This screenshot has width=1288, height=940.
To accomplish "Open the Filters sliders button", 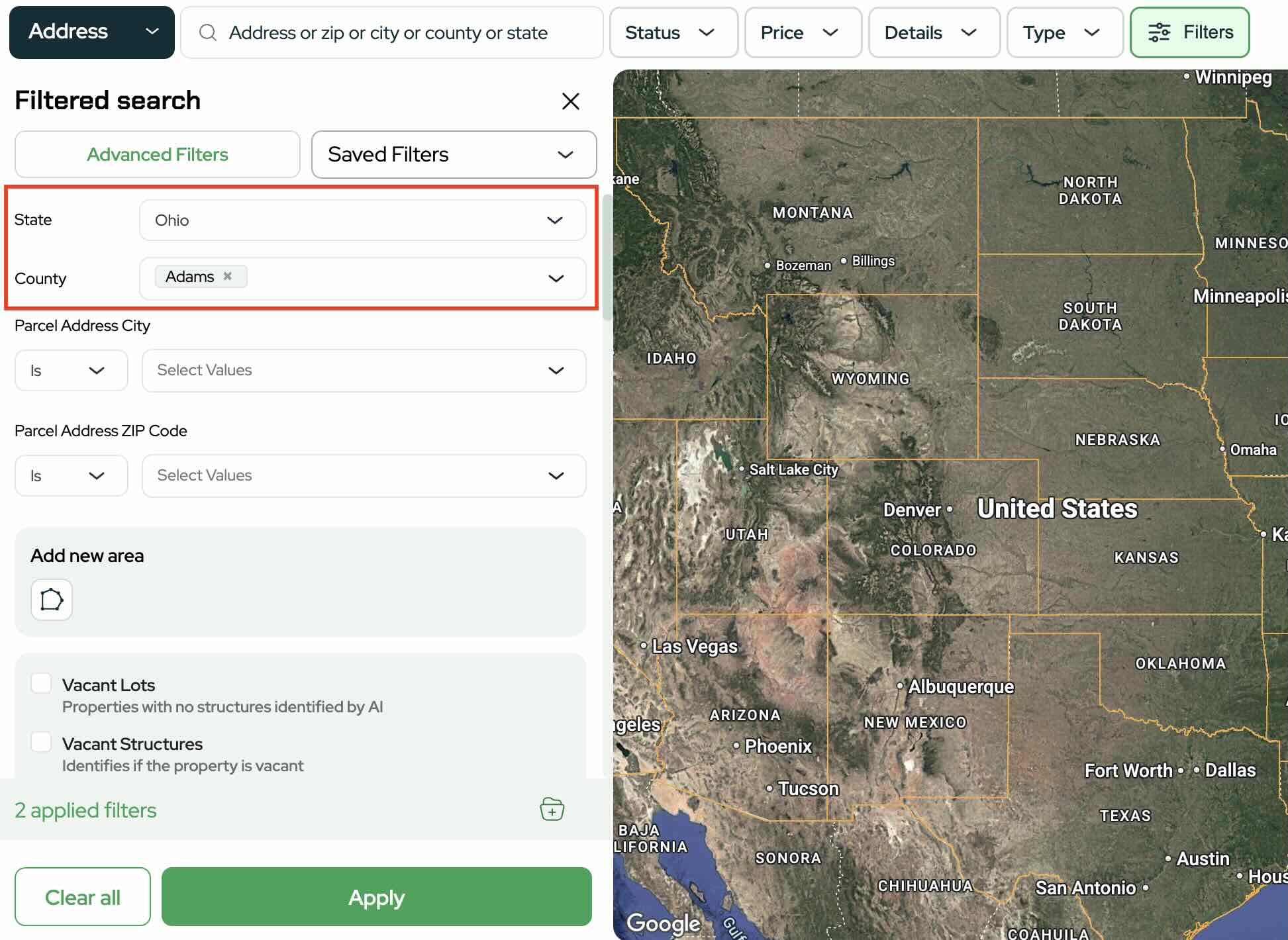I will point(1189,32).
